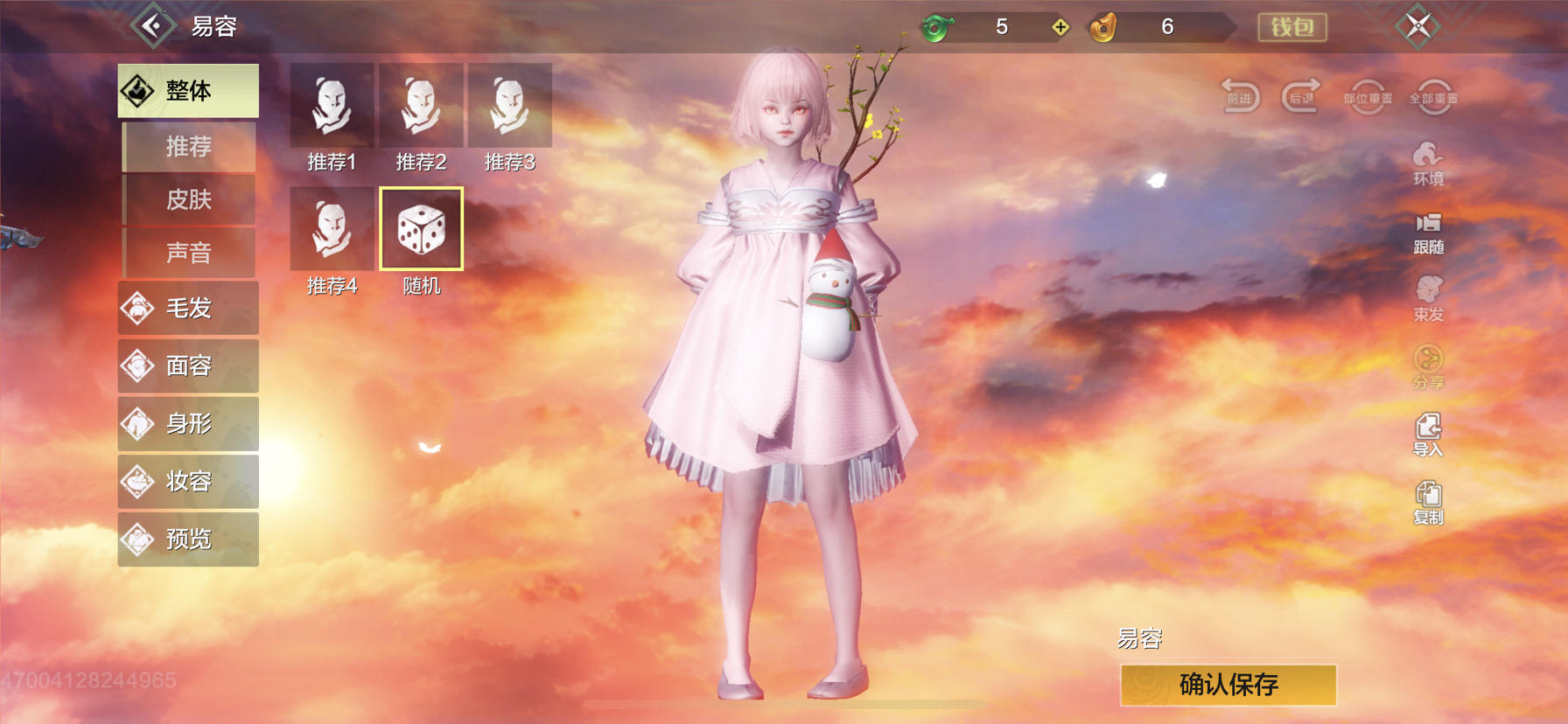Screen dimensions: 1568x724
Task: Switch to the 身形 category
Action: click(188, 423)
